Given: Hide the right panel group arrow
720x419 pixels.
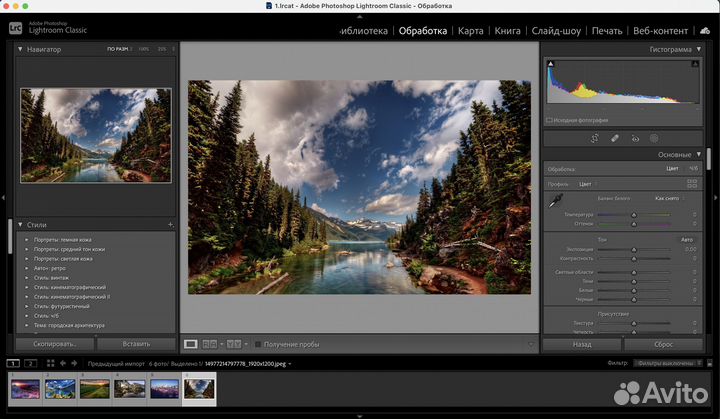Looking at the screenshot, I should 716,198.
